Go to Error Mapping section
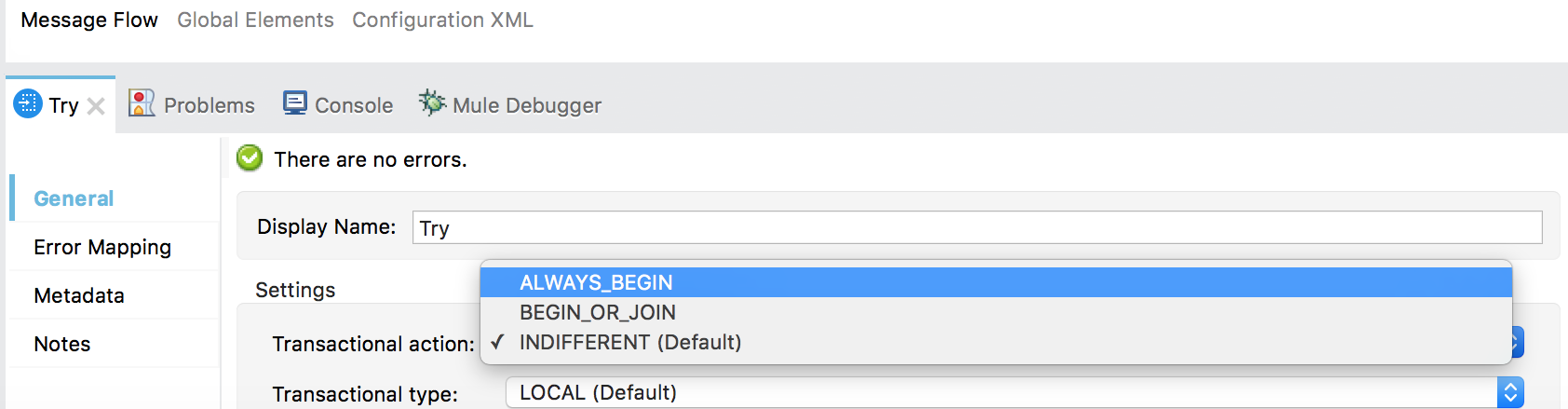Viewport: 1568px width, 409px height. [102, 247]
